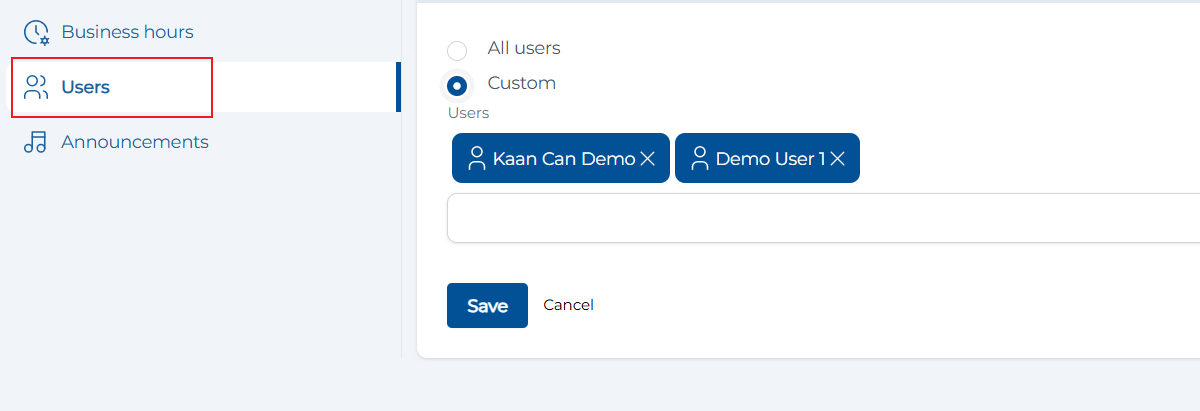Screen dimensions: 1200x411
Task: Click person icon on Kaan Can Demo chip
Action: 477,158
